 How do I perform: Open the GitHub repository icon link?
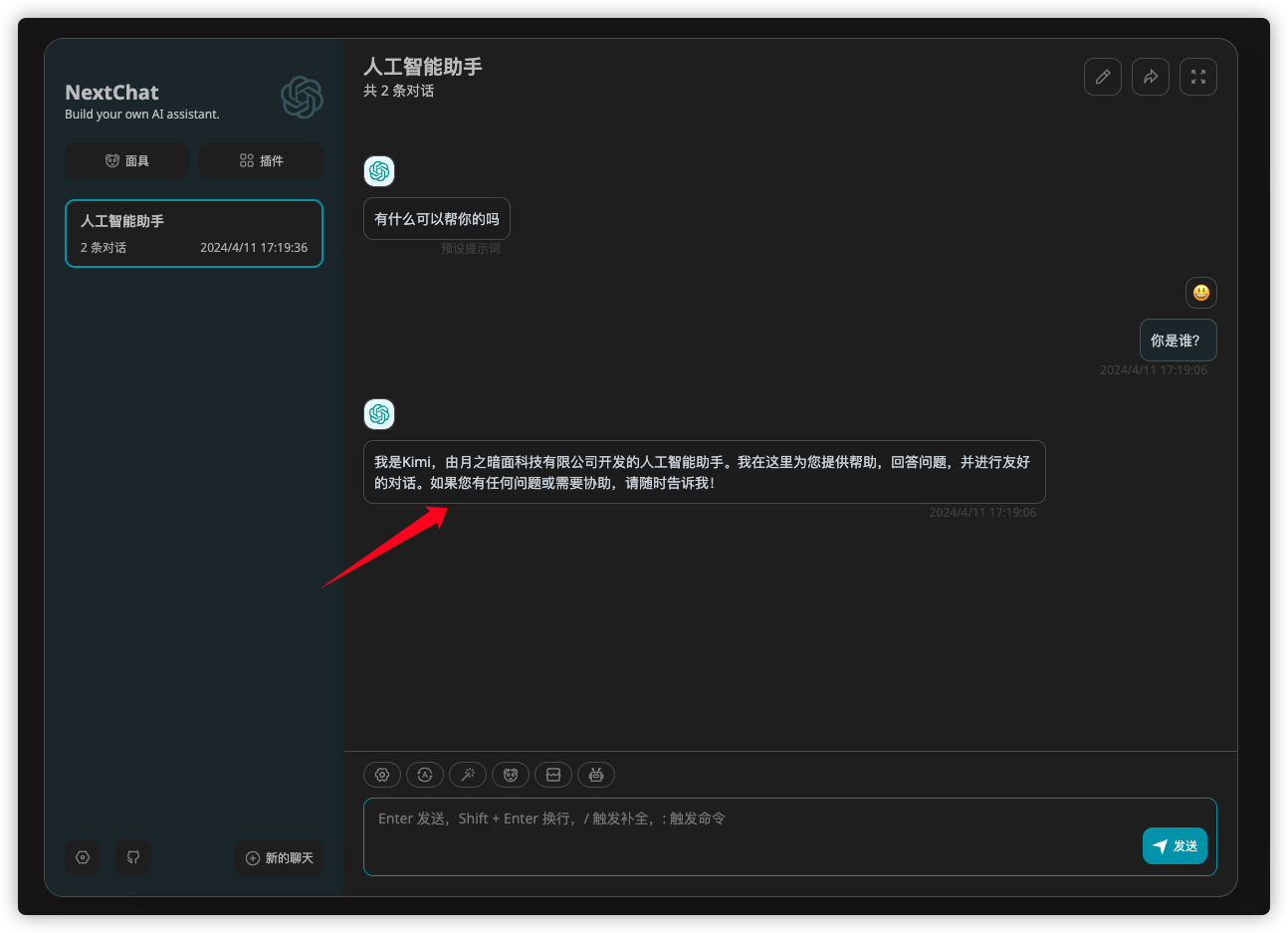(x=133, y=857)
